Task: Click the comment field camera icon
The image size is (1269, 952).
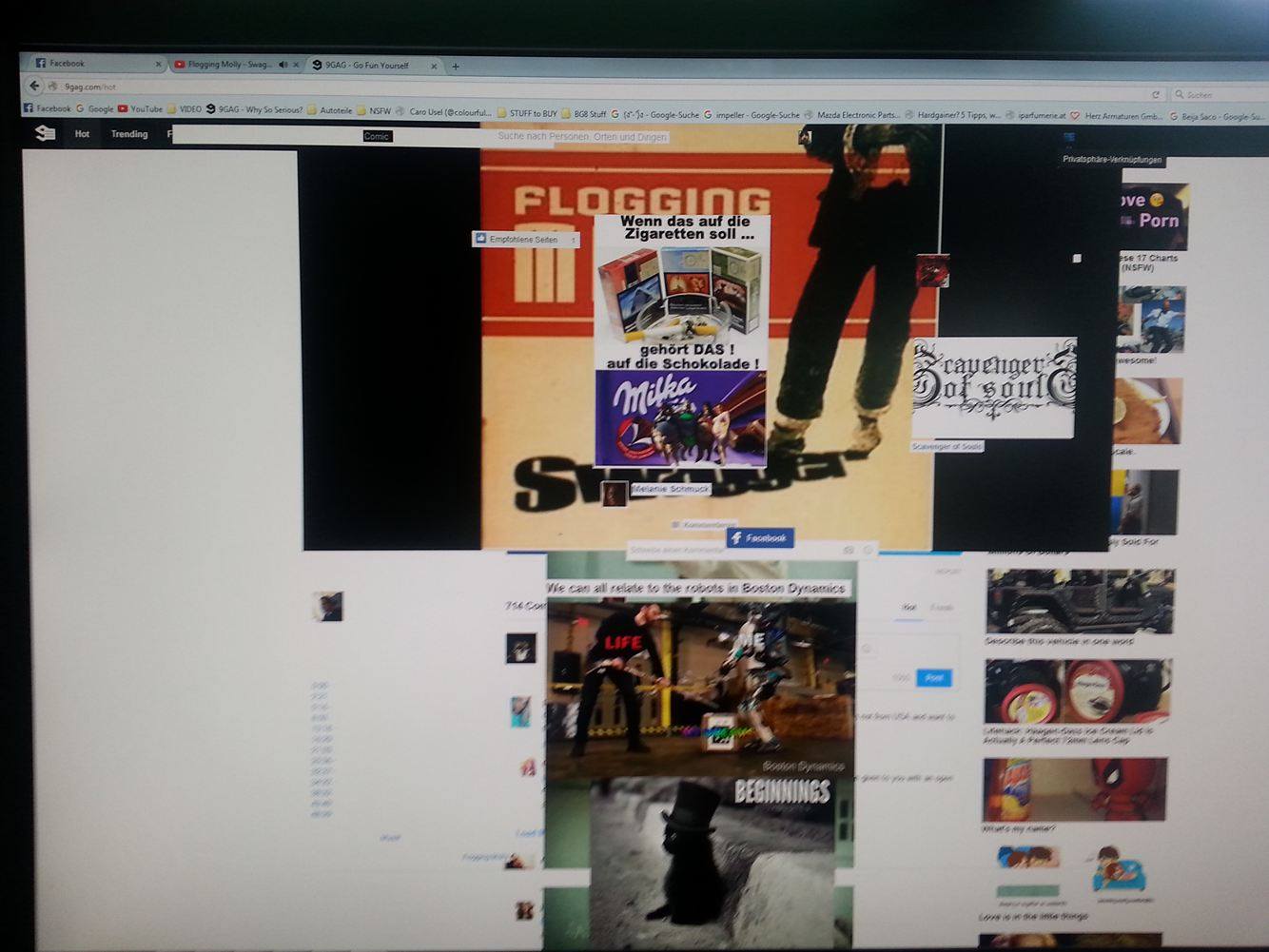Action: pos(849,551)
